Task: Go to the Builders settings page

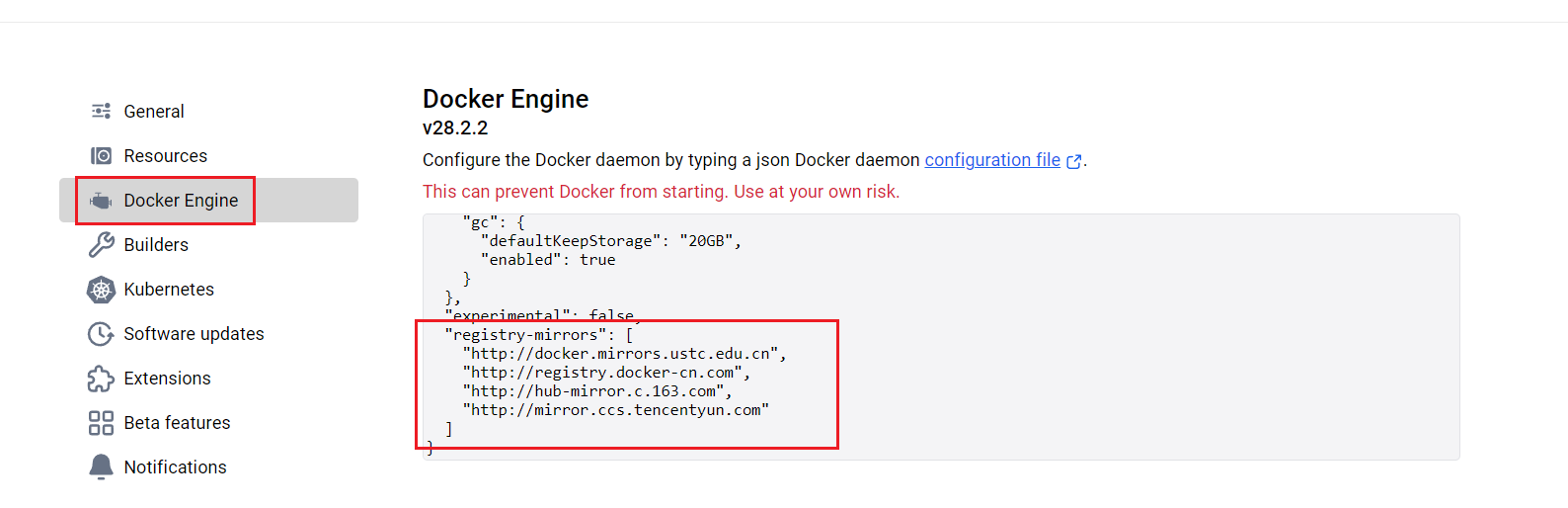Action: coord(156,245)
